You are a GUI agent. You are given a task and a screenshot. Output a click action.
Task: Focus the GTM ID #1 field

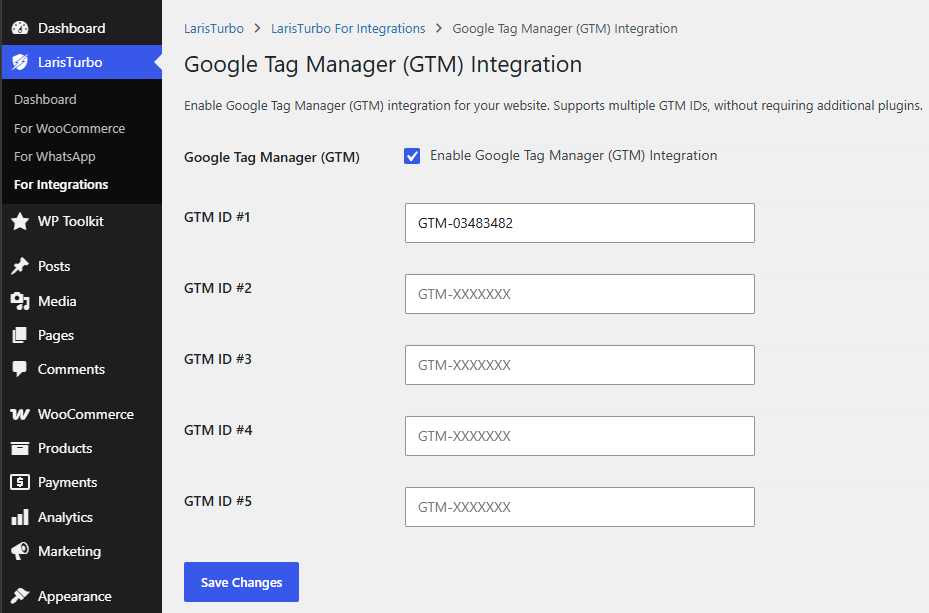[579, 223]
